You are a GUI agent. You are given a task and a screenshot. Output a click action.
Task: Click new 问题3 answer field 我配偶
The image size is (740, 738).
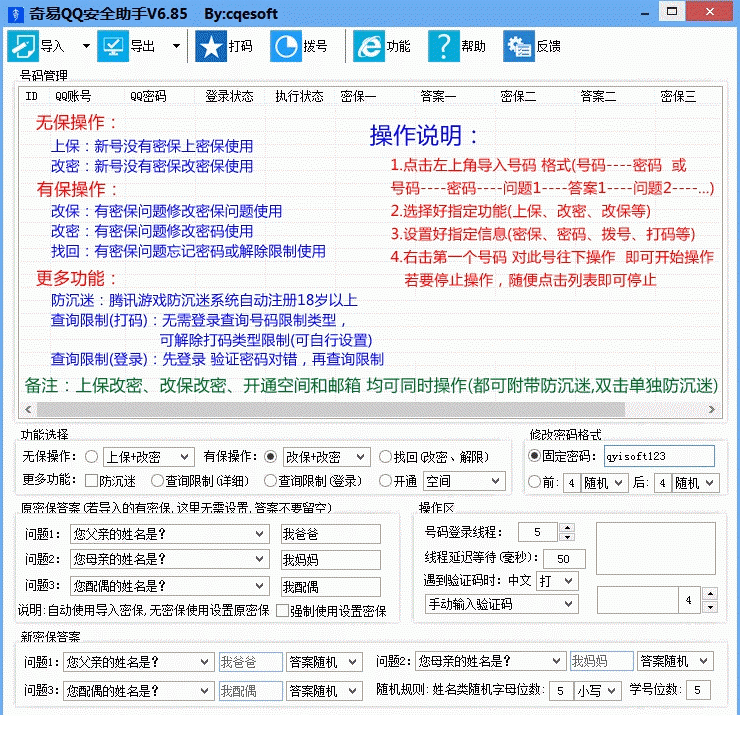pyautogui.click(x=250, y=691)
